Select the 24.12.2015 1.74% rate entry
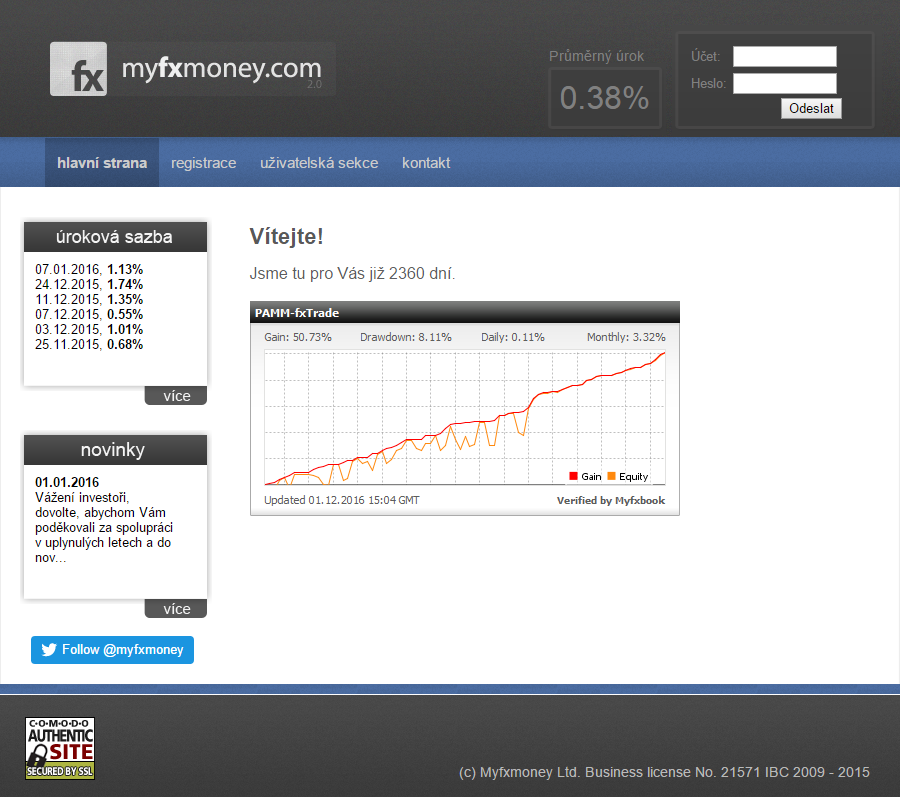 pos(89,284)
